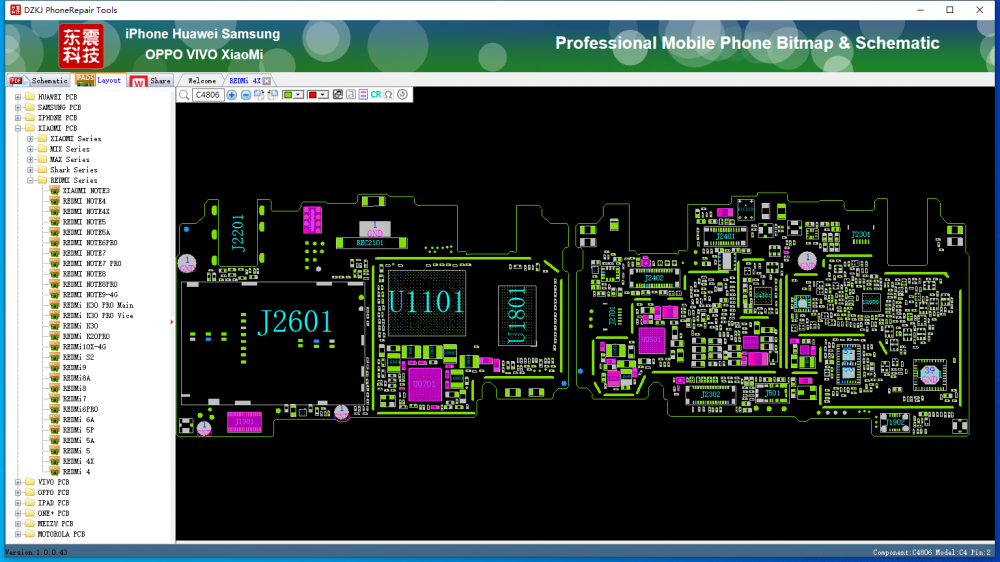Screen dimensions: 1000x562
Task: Expand the IPAD PCB folder
Action: (x=18, y=503)
